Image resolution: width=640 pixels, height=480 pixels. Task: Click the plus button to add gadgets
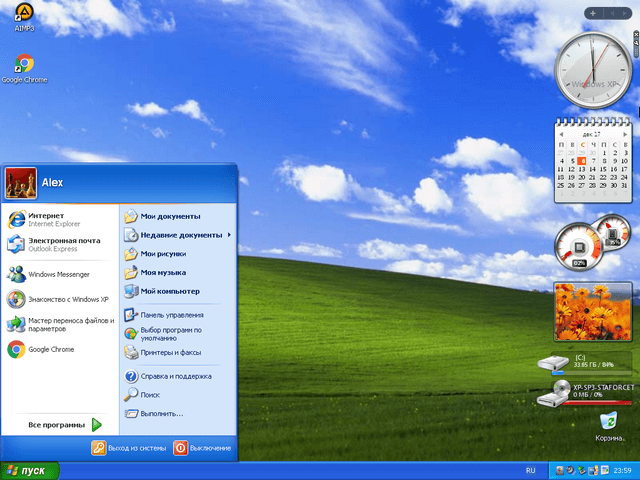[594, 13]
